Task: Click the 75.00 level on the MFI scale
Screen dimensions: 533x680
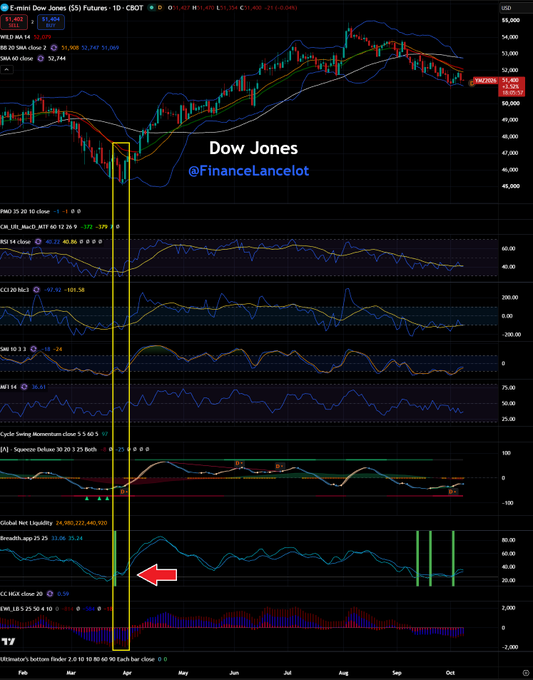Action: pos(508,388)
